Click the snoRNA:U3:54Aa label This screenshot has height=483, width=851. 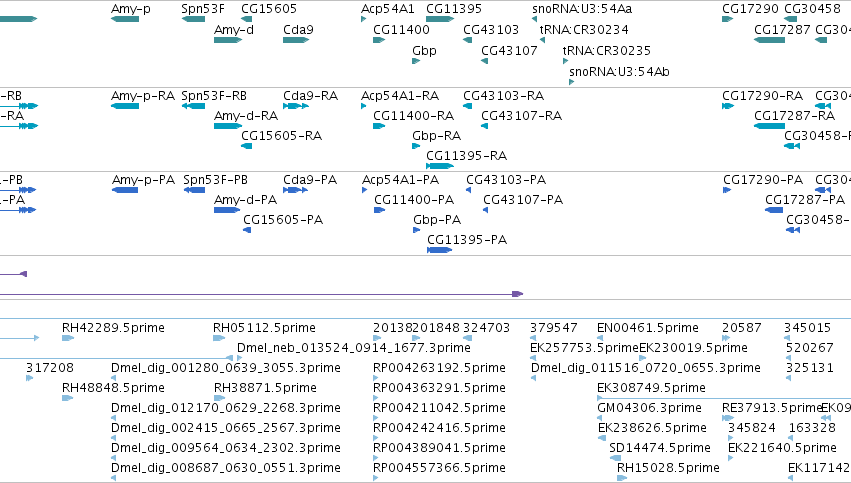point(582,9)
